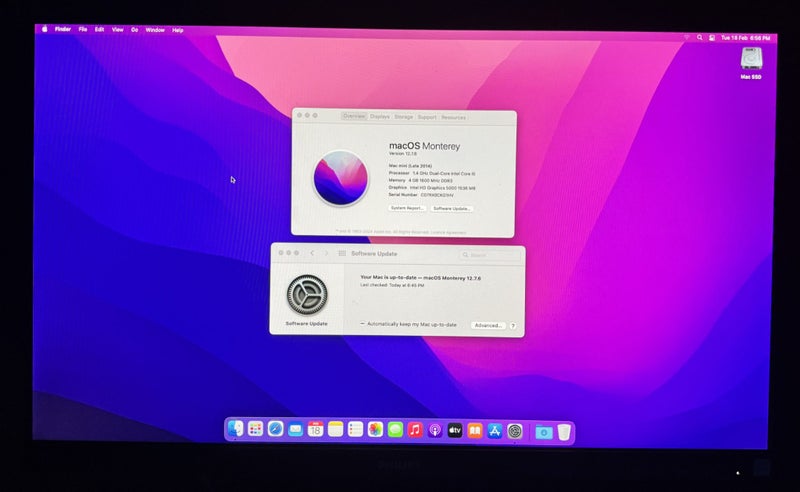Image resolution: width=800 pixels, height=492 pixels.
Task: Show all preferences grid button
Action: pos(342,253)
